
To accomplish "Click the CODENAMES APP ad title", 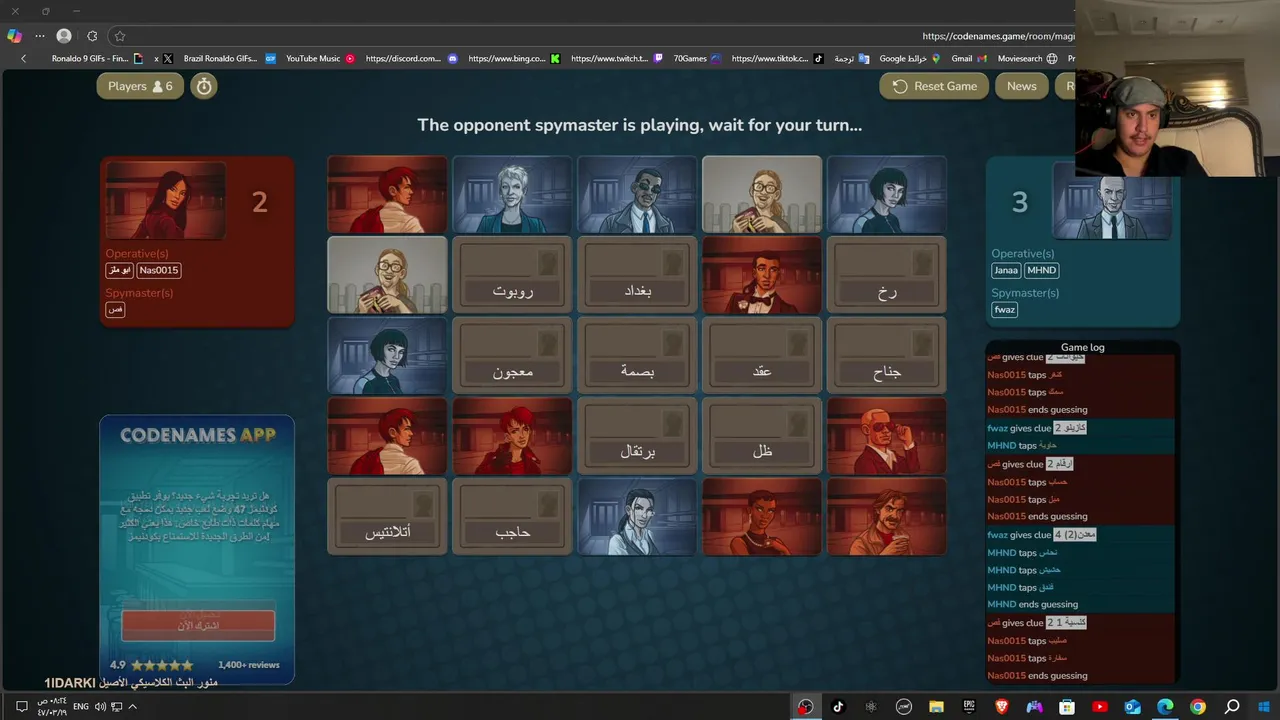I will click(x=197, y=435).
